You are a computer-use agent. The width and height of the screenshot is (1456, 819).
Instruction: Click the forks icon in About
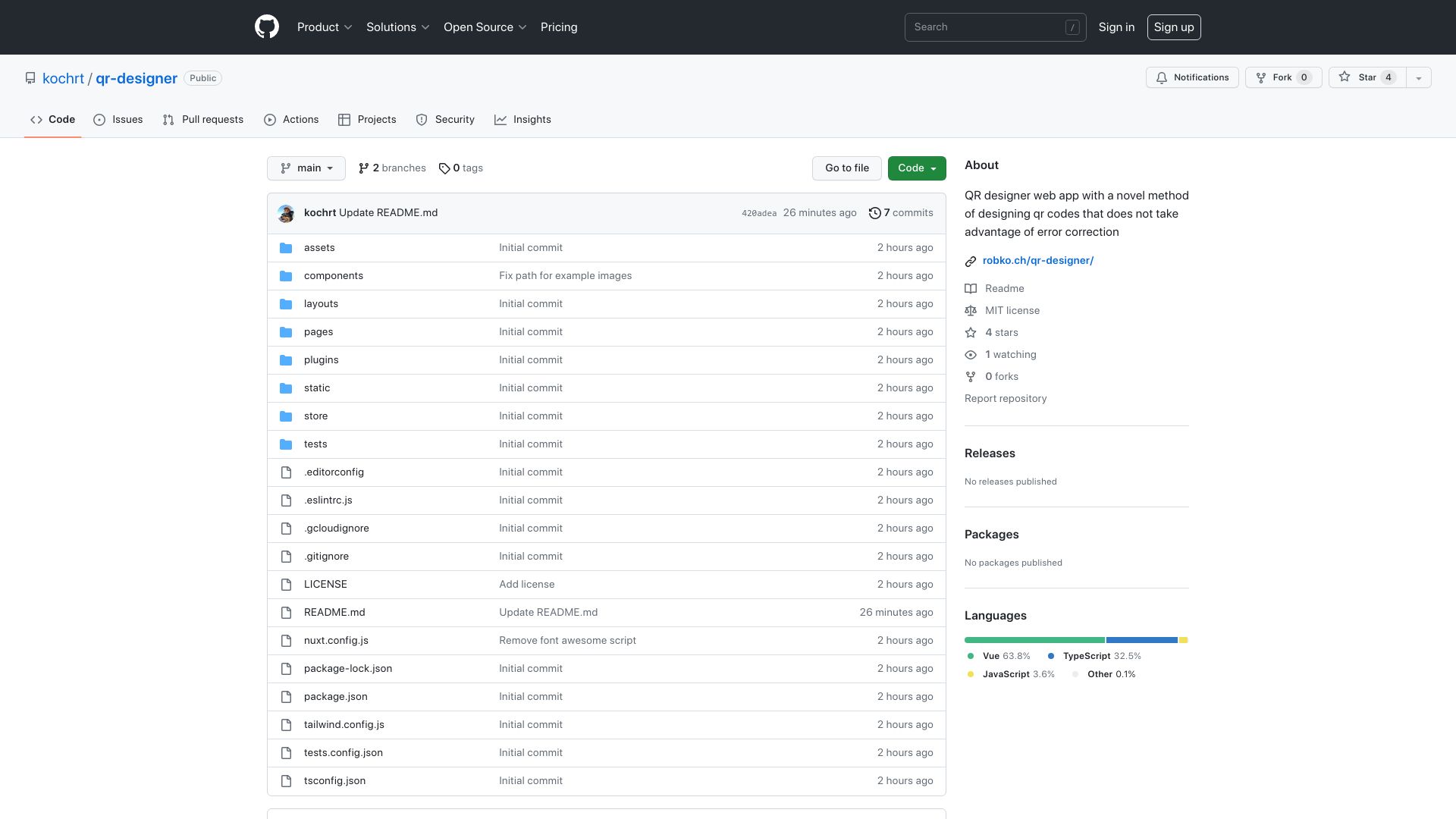click(971, 377)
